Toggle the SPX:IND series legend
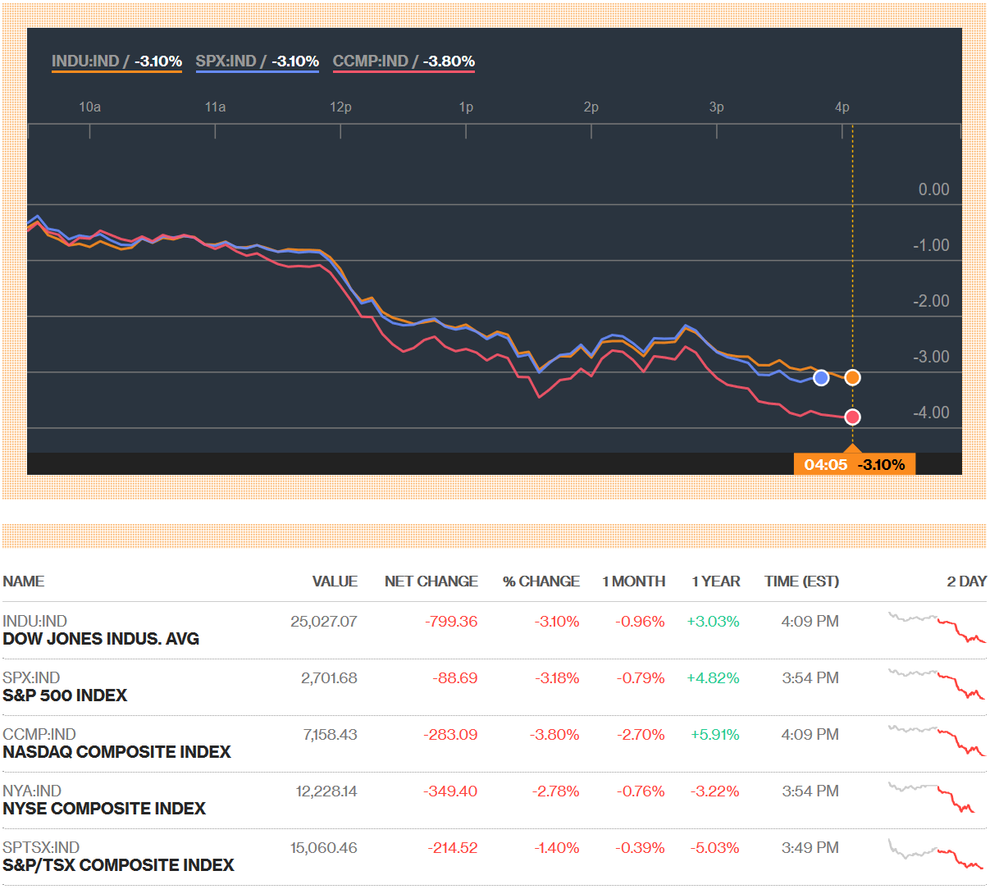 [x=257, y=62]
